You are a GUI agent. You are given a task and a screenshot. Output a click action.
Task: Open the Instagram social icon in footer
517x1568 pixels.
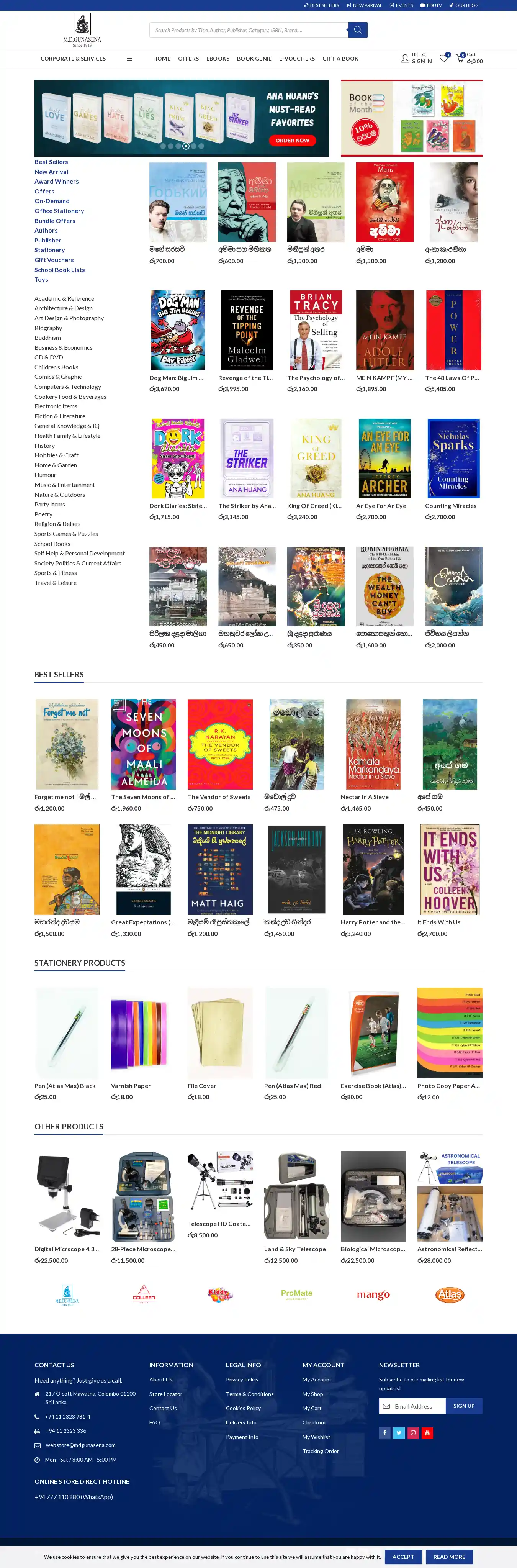coord(413,1432)
